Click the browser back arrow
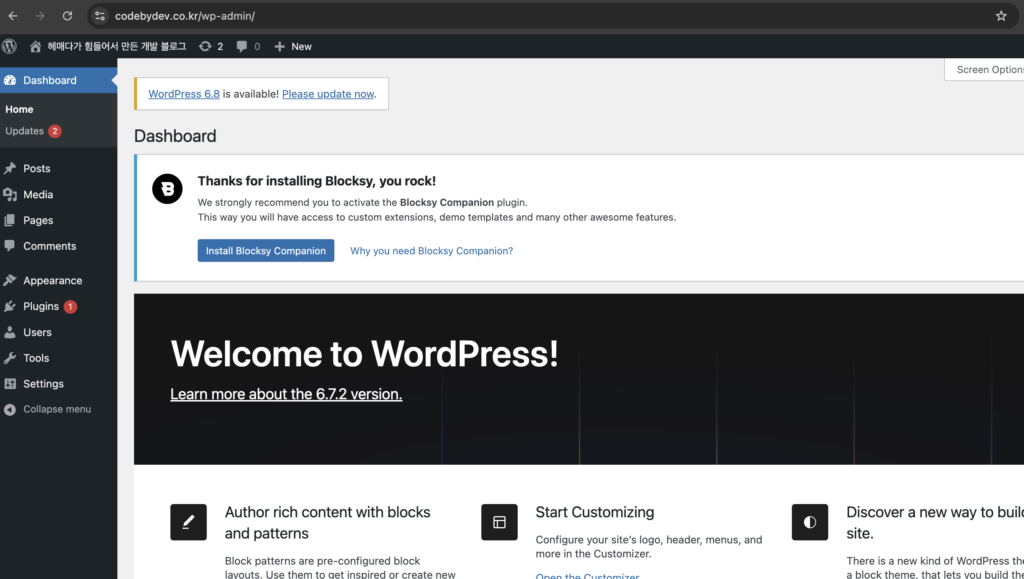Viewport: 1024px width, 579px height. [x=13, y=16]
